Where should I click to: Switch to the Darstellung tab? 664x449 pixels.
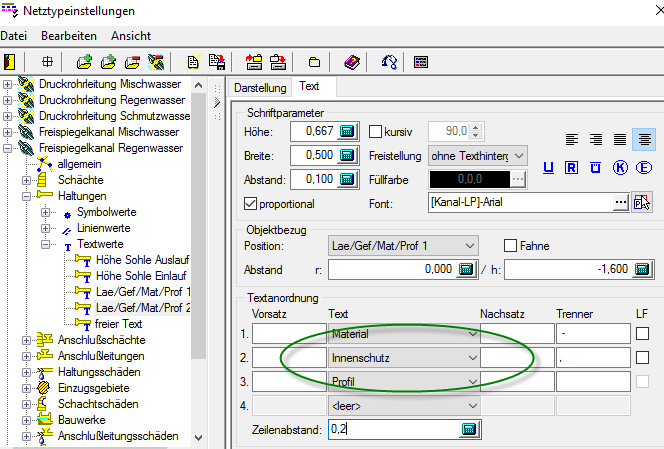(x=259, y=87)
